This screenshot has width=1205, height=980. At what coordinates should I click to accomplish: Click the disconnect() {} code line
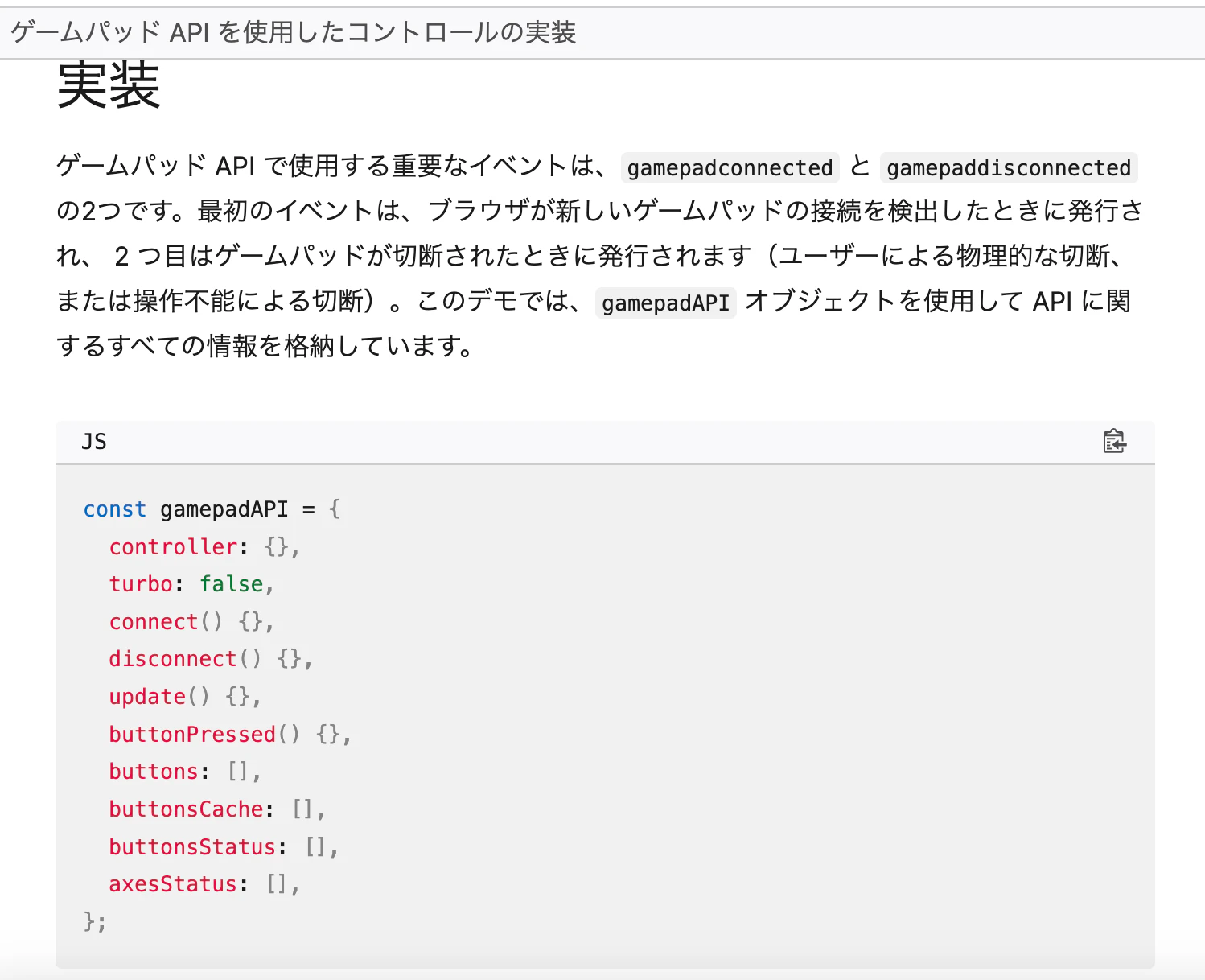pos(211,659)
